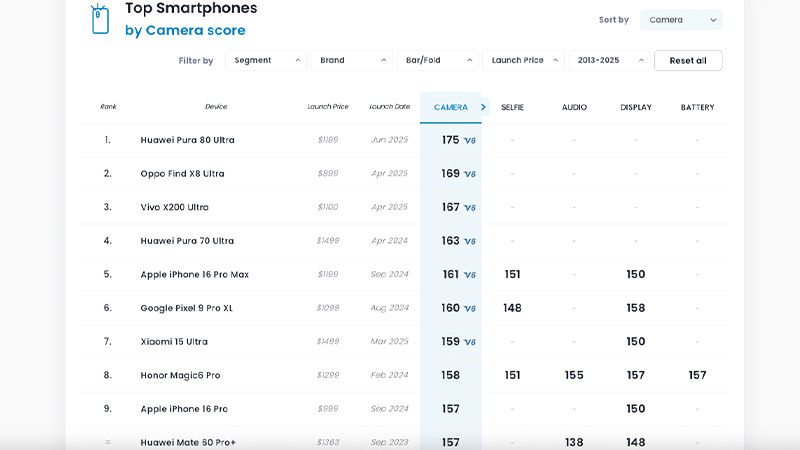Click the Launch Price column header
Viewport: 800px width, 450px height.
click(328, 107)
